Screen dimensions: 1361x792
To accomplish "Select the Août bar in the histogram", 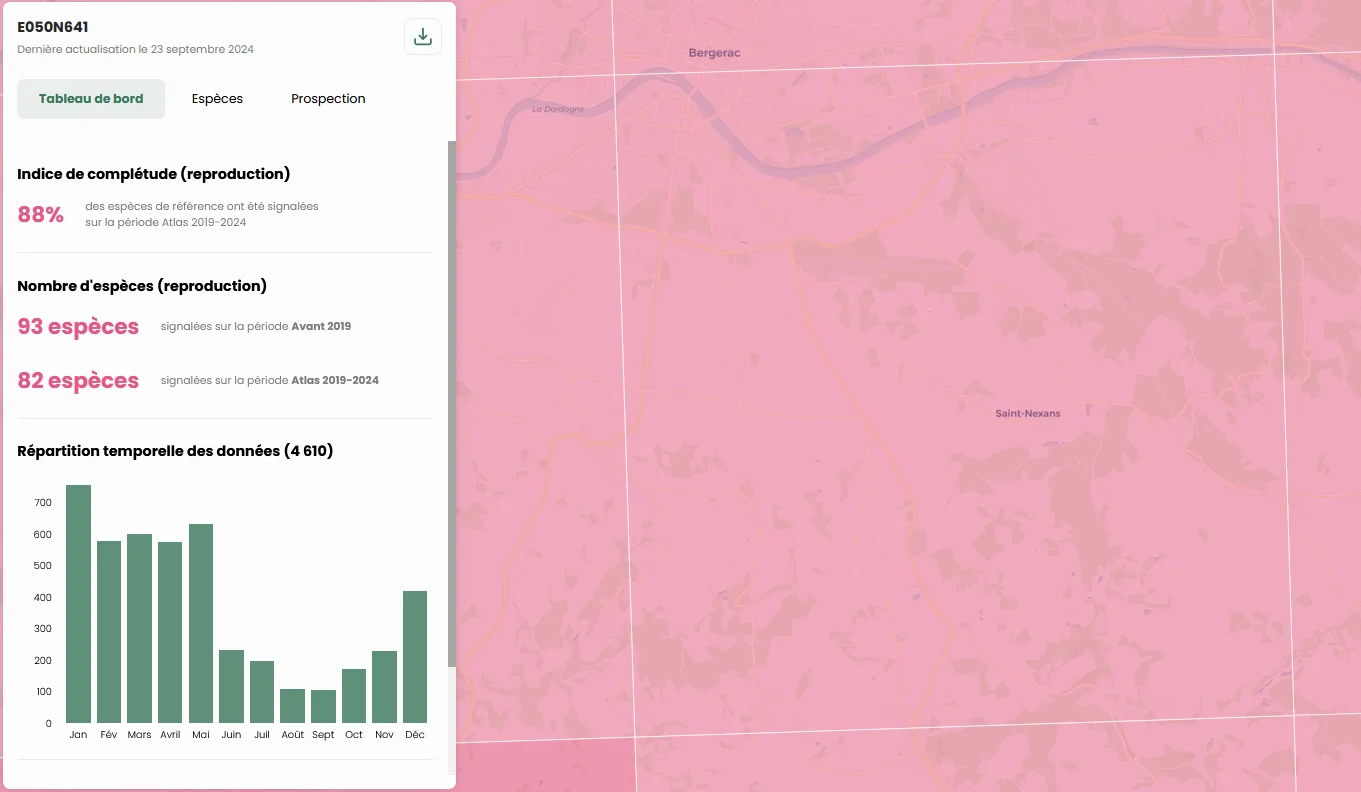I will 292,706.
